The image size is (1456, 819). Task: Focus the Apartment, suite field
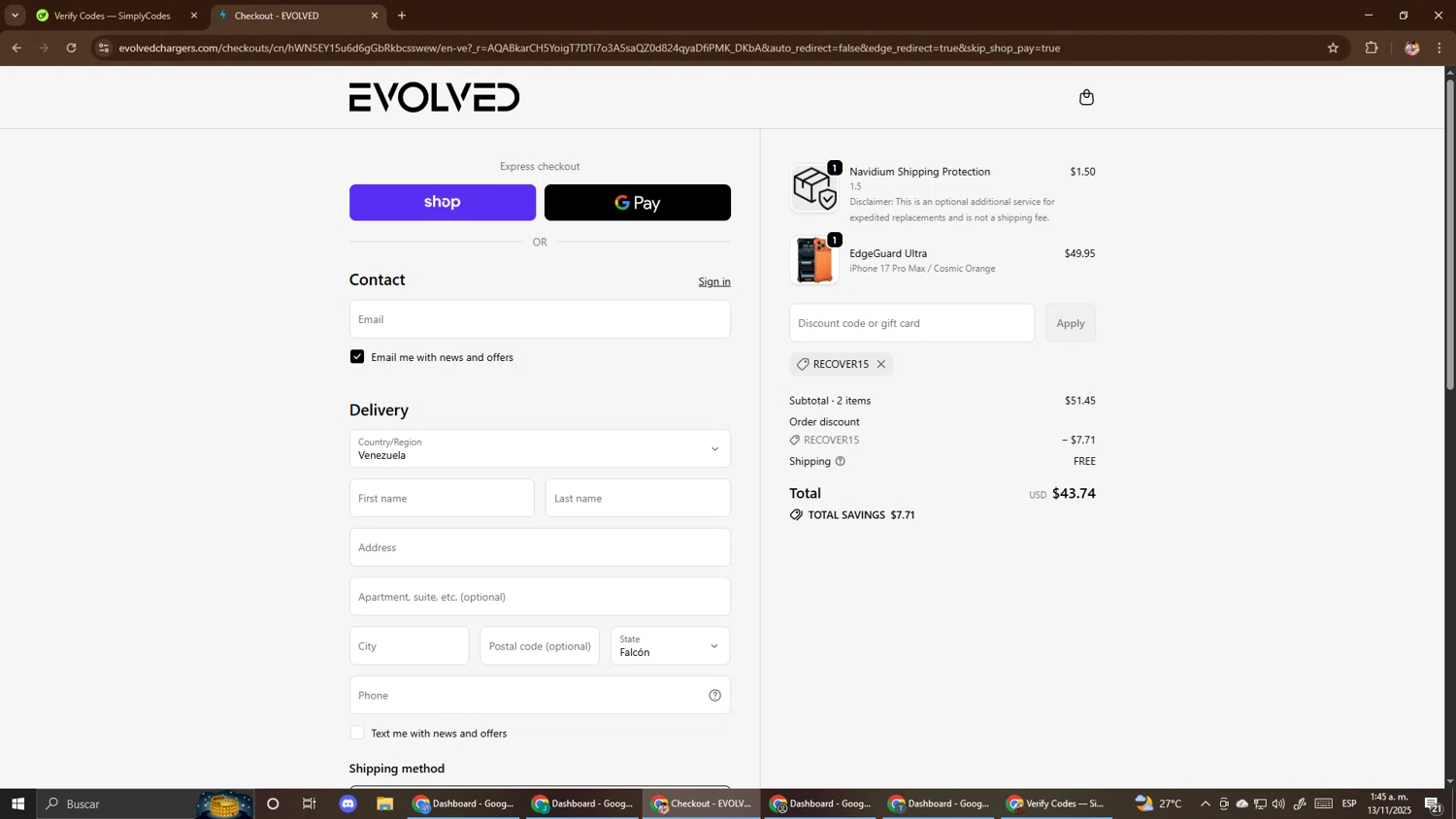coord(540,597)
